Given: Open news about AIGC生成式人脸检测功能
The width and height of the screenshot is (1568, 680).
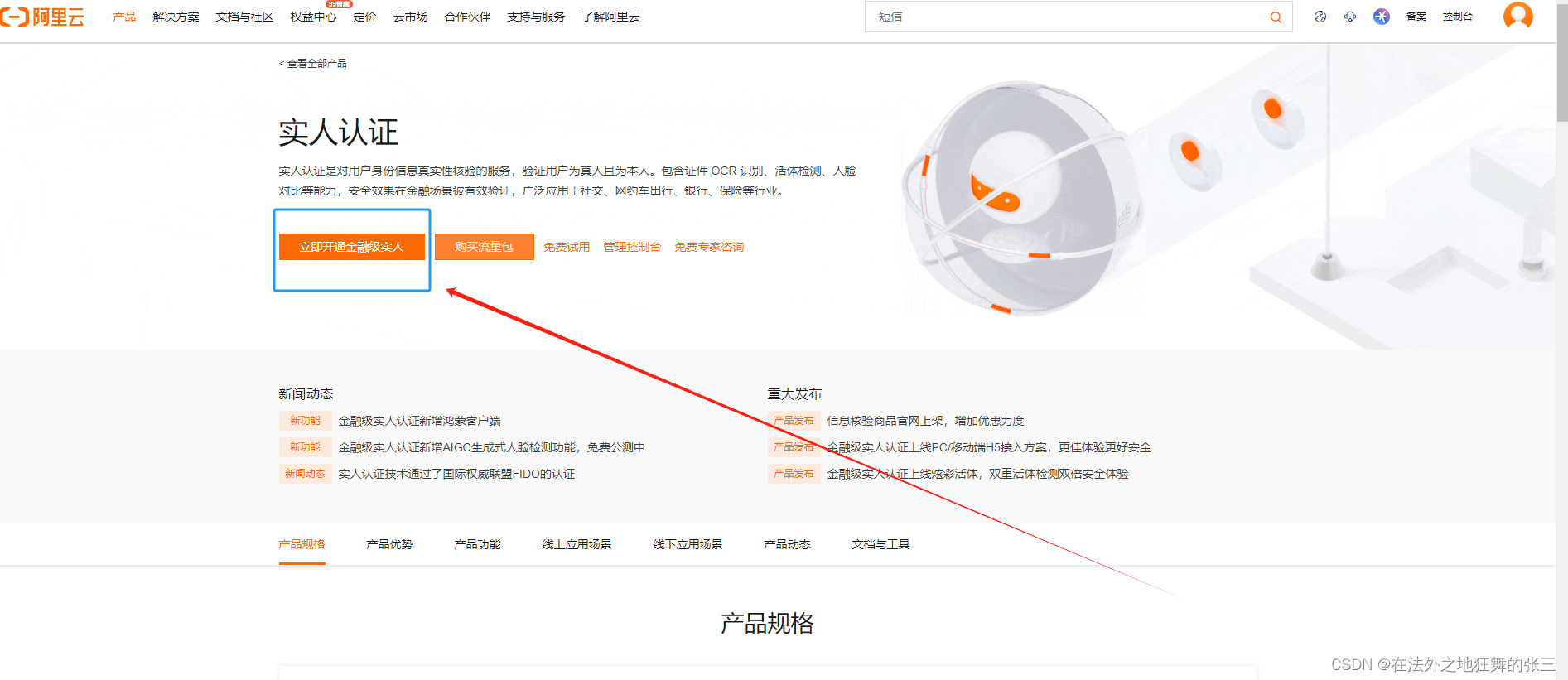Looking at the screenshot, I should pyautogui.click(x=491, y=447).
